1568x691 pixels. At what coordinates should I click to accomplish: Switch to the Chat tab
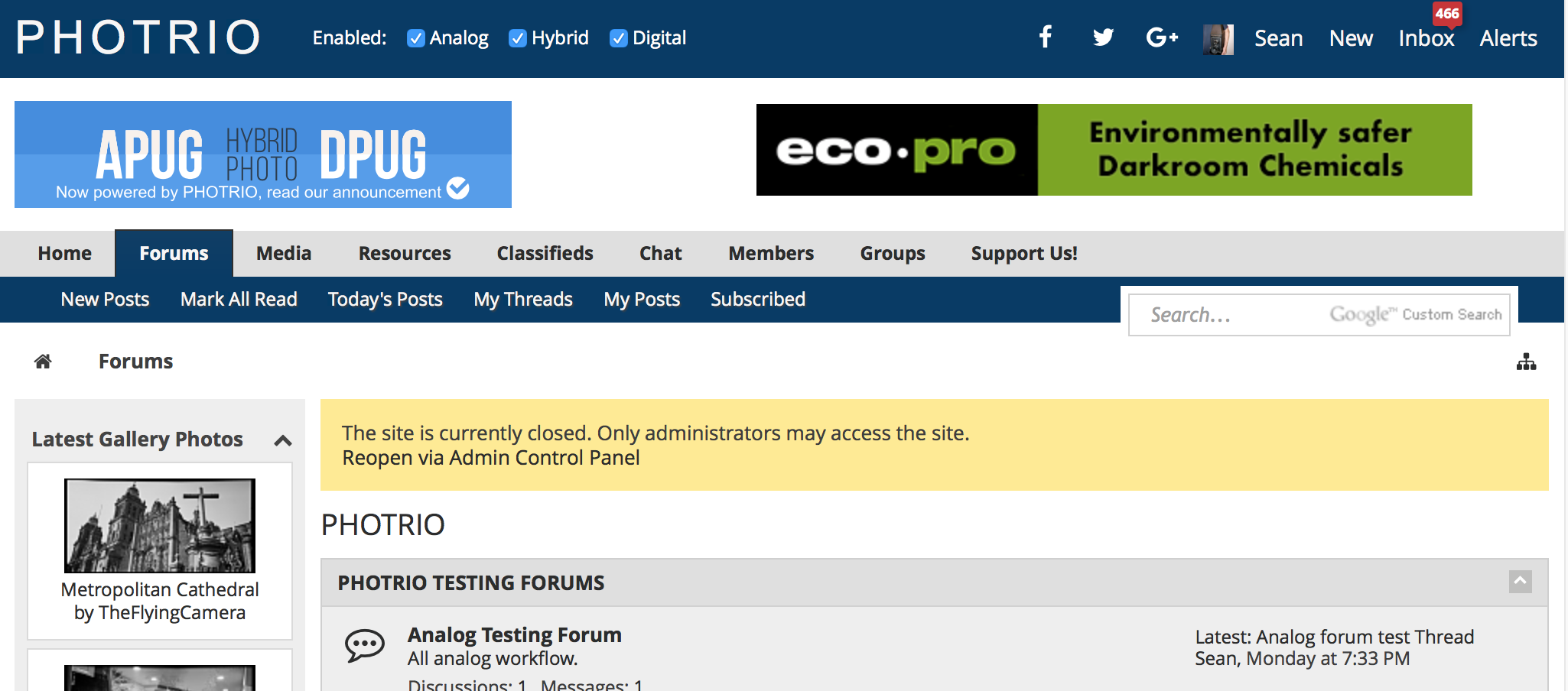661,253
